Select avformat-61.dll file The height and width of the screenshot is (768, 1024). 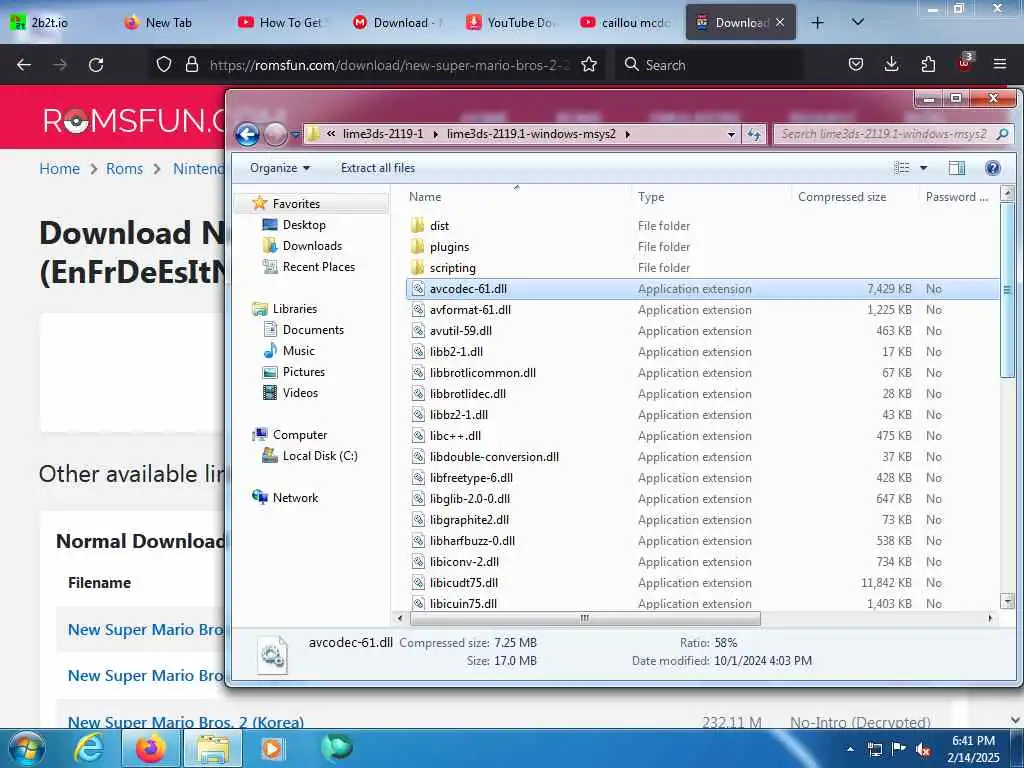click(x=470, y=310)
